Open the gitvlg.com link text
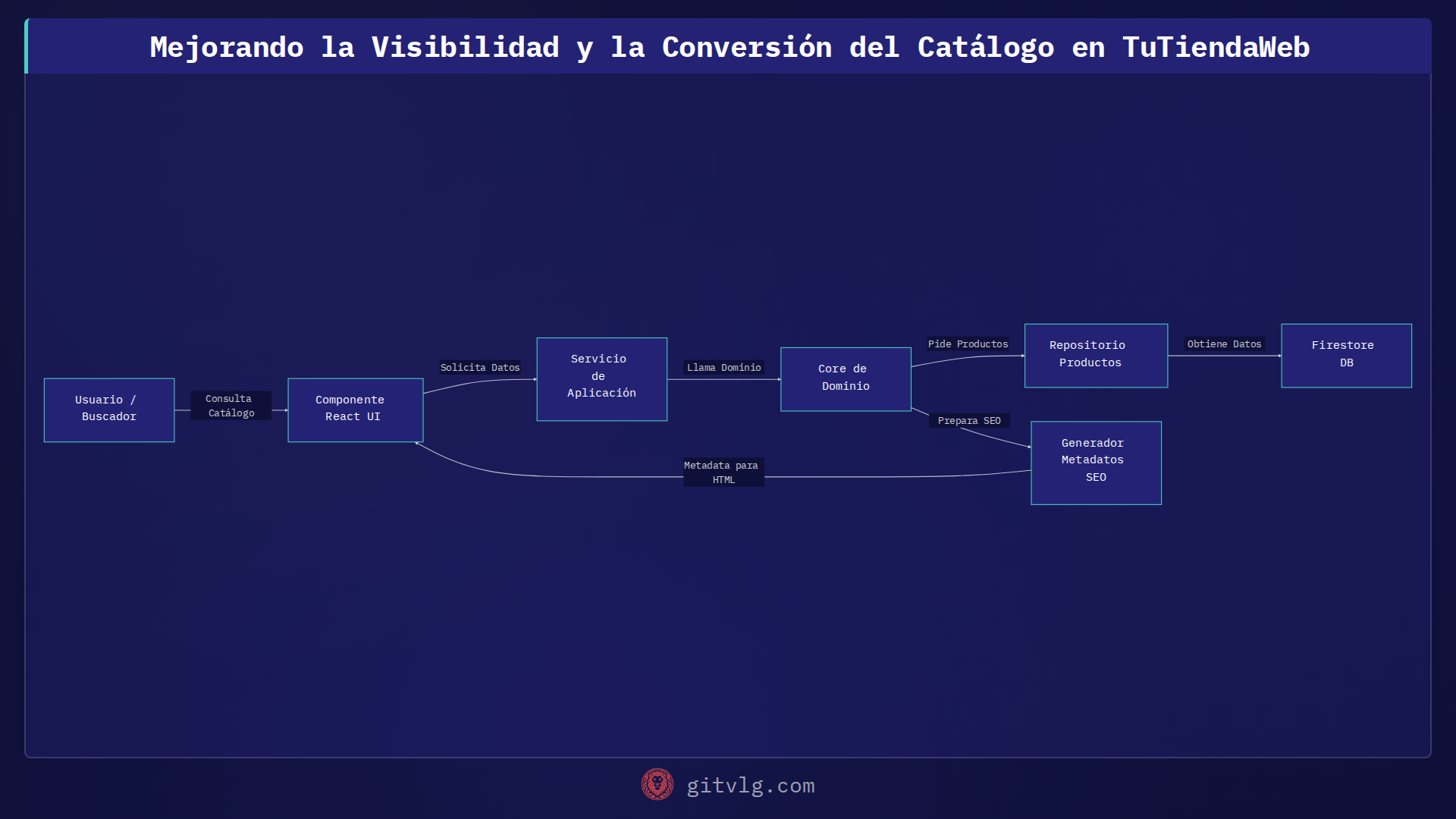Viewport: 1456px width, 819px height. click(x=751, y=786)
